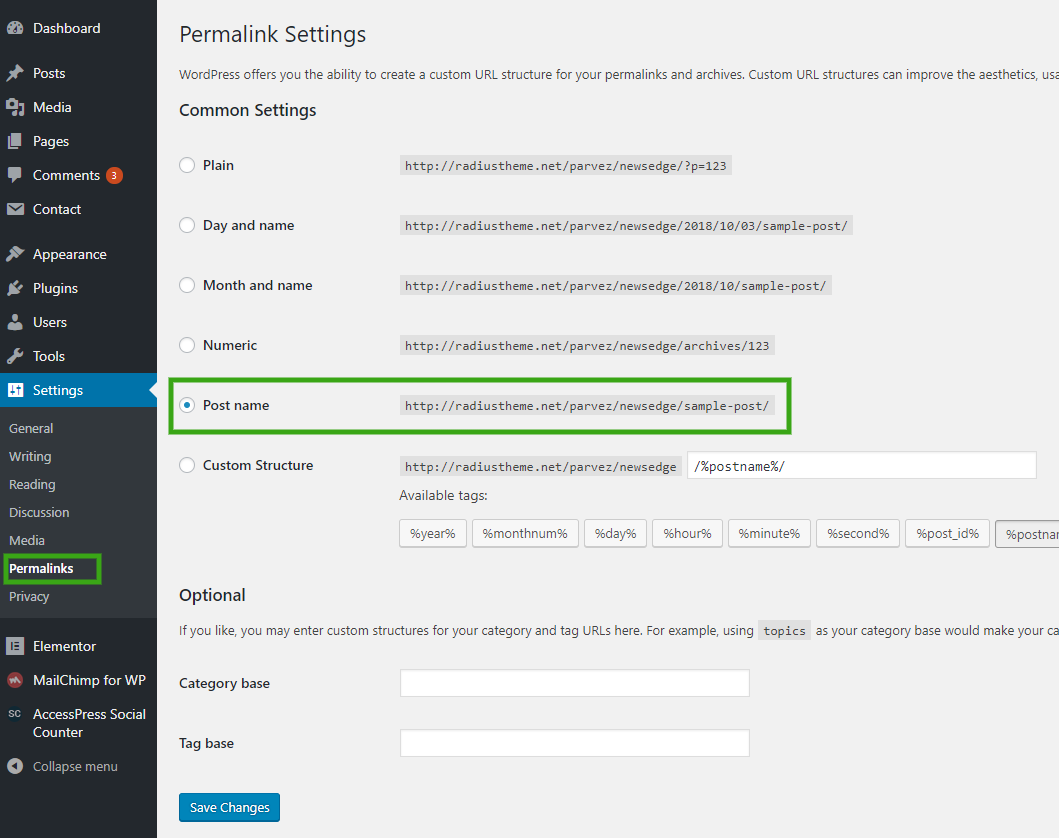Screen dimensions: 1059x838
Task: Insert the %second% tag
Action: coord(858,533)
